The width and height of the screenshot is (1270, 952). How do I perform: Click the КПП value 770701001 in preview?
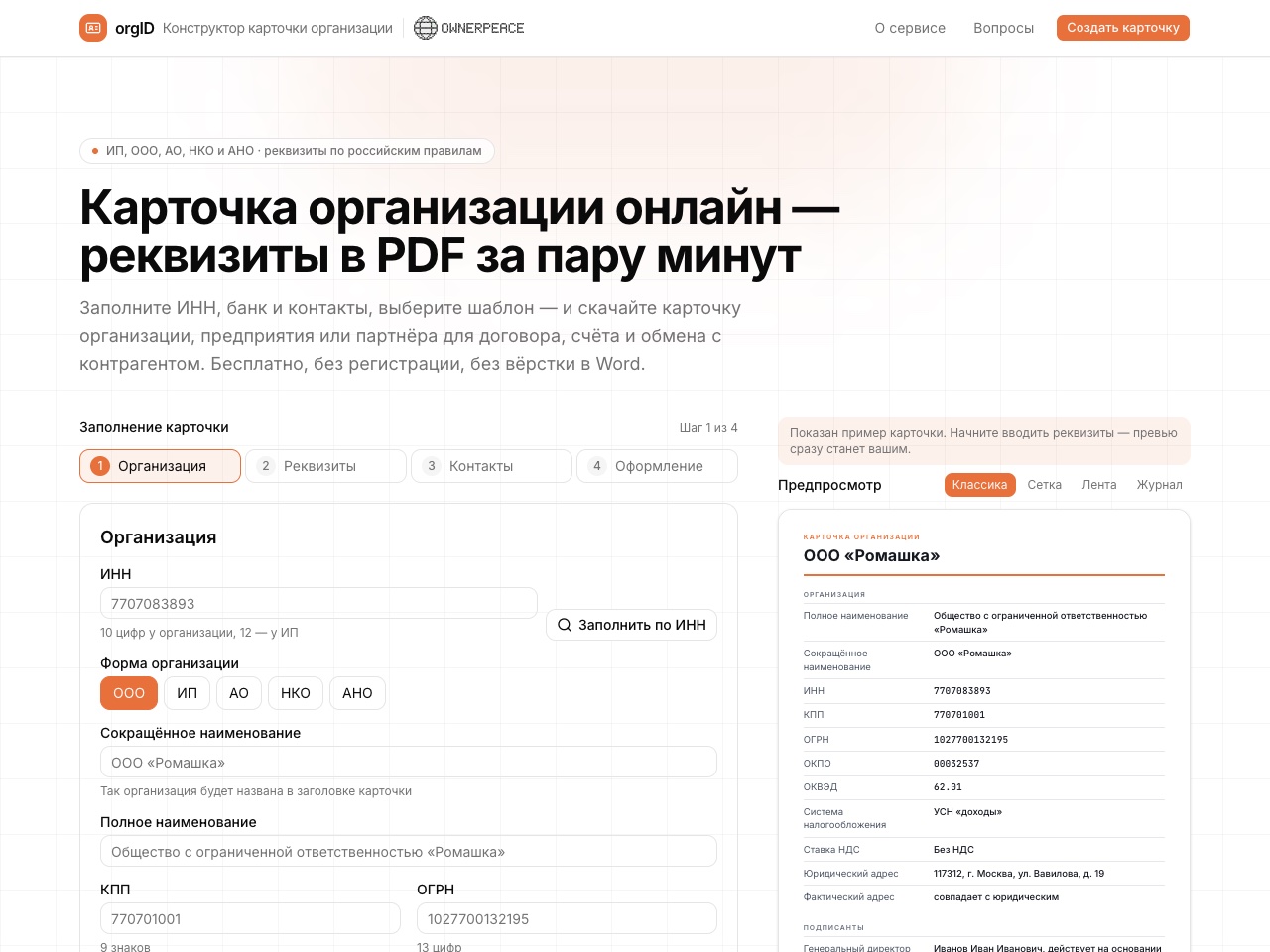click(x=959, y=715)
